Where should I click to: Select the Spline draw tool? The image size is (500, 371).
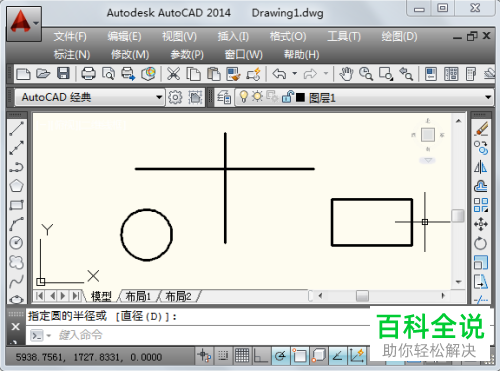(x=16, y=281)
